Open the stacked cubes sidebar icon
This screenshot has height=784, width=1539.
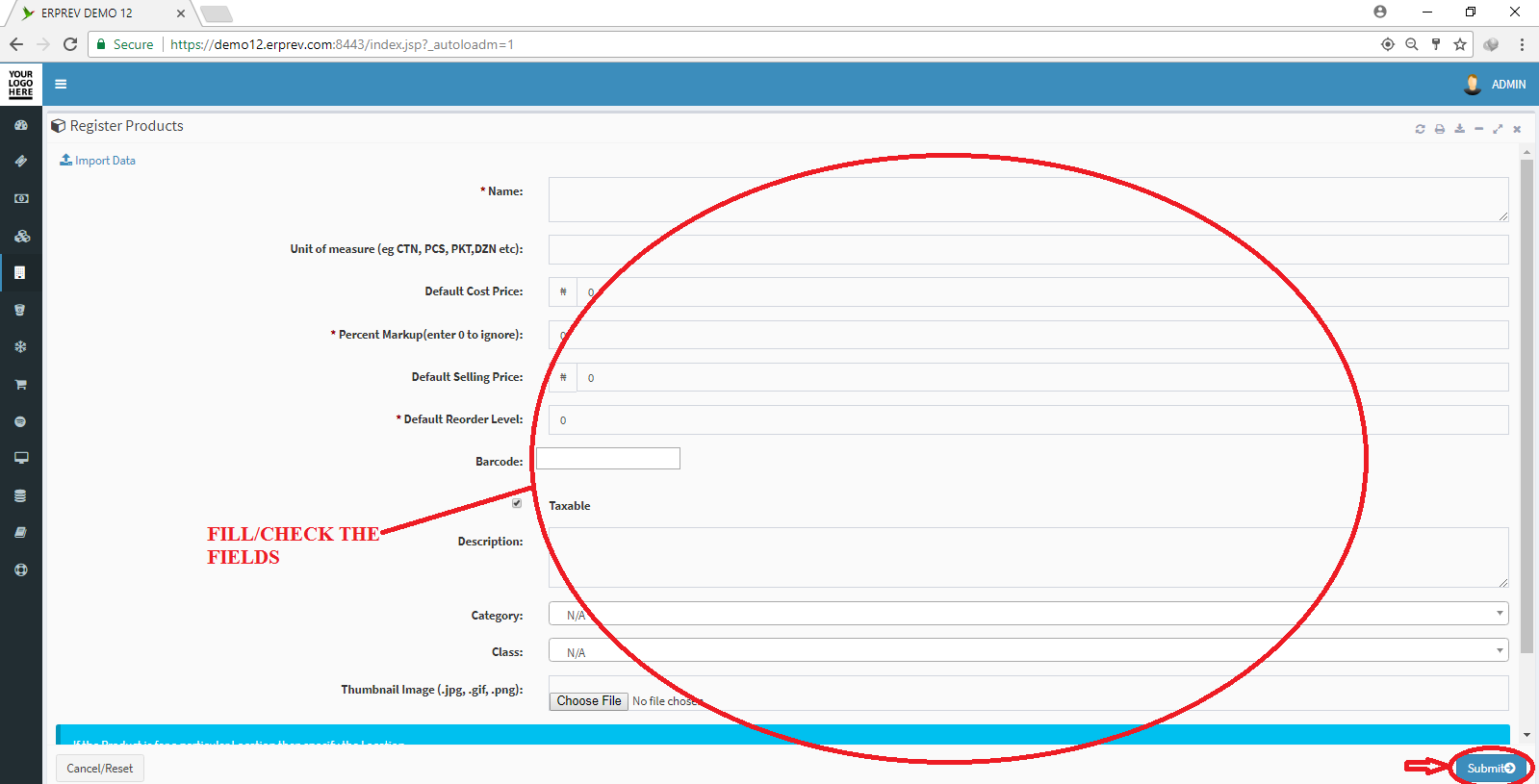tap(21, 236)
